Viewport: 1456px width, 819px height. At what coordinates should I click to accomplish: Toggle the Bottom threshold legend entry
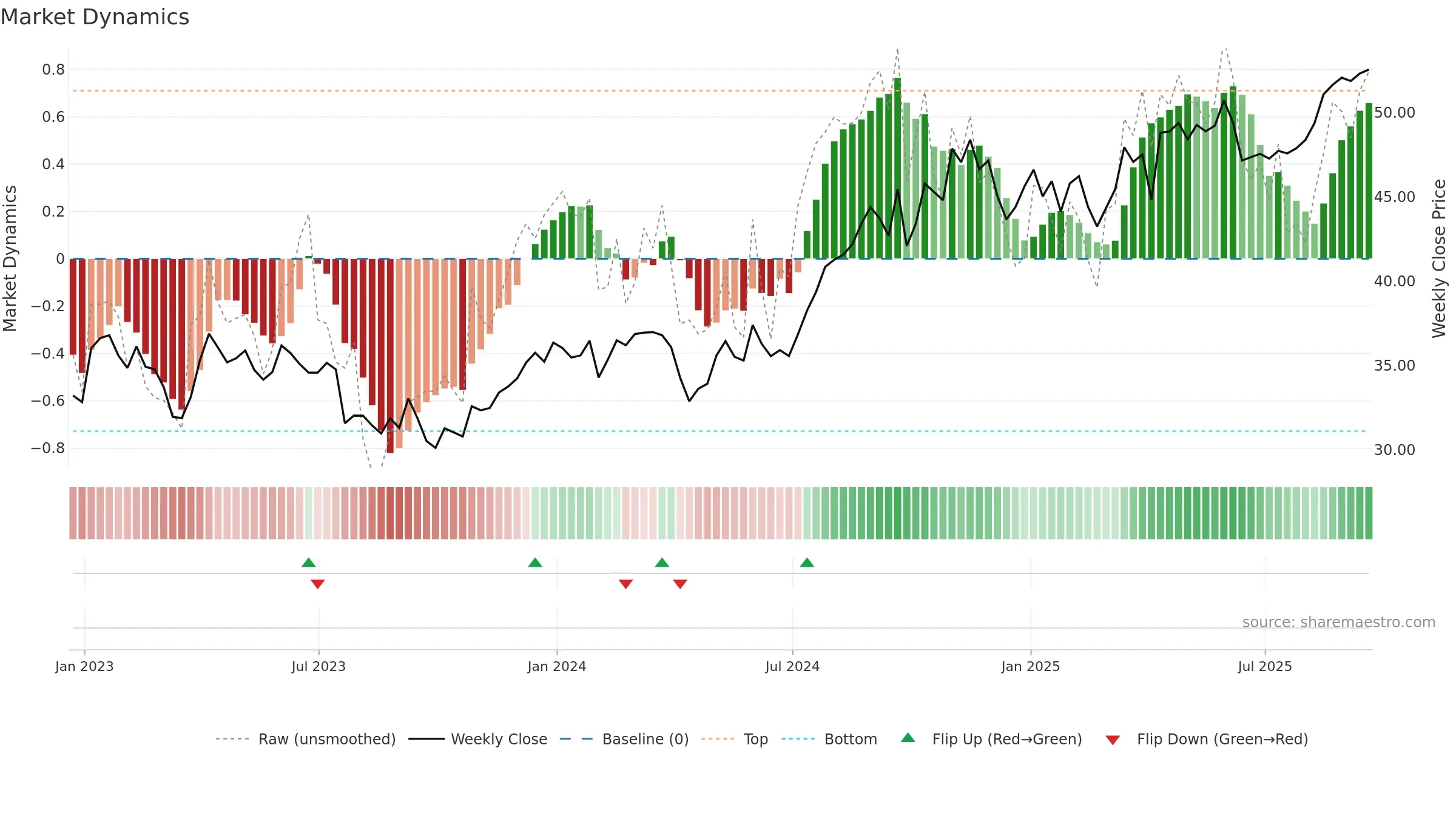click(x=829, y=739)
